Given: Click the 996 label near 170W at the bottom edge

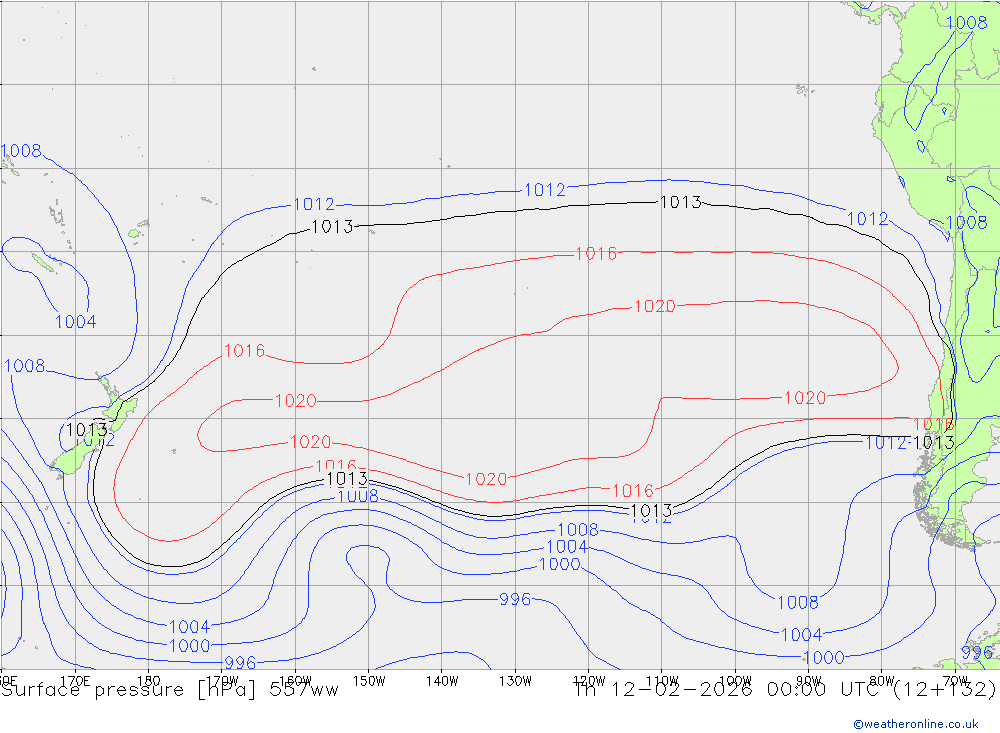Looking at the screenshot, I should pyautogui.click(x=240, y=663).
